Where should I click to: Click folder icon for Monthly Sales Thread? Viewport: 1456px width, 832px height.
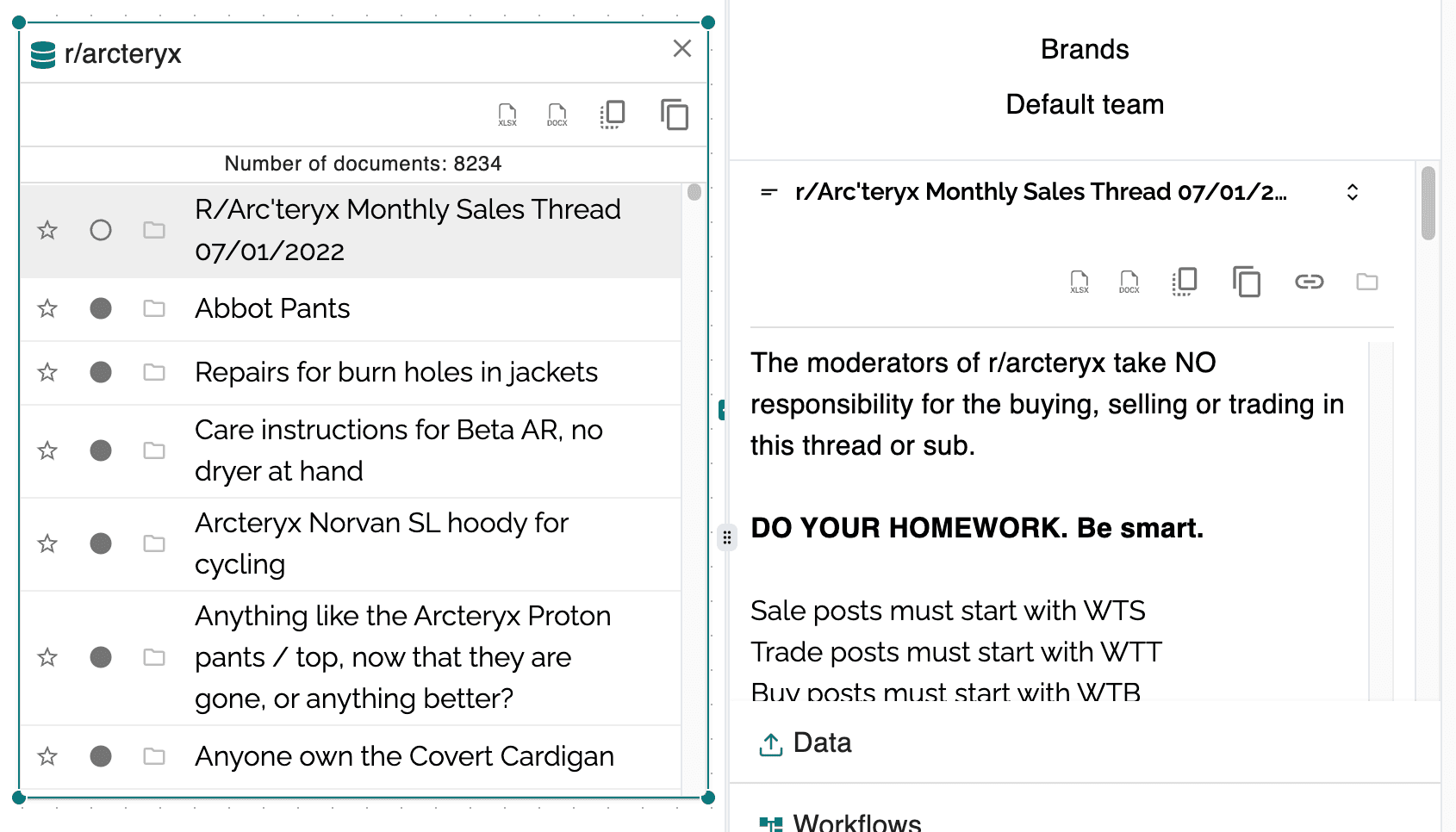tap(154, 230)
